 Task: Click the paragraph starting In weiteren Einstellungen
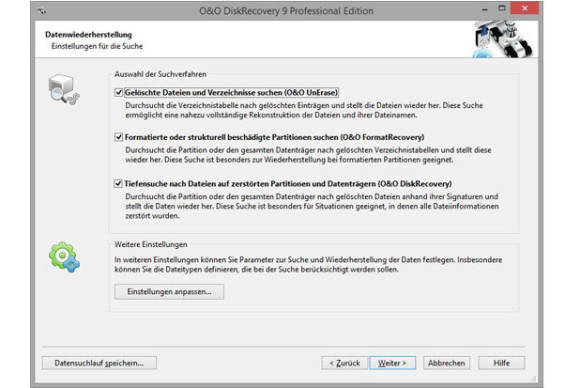click(x=308, y=264)
